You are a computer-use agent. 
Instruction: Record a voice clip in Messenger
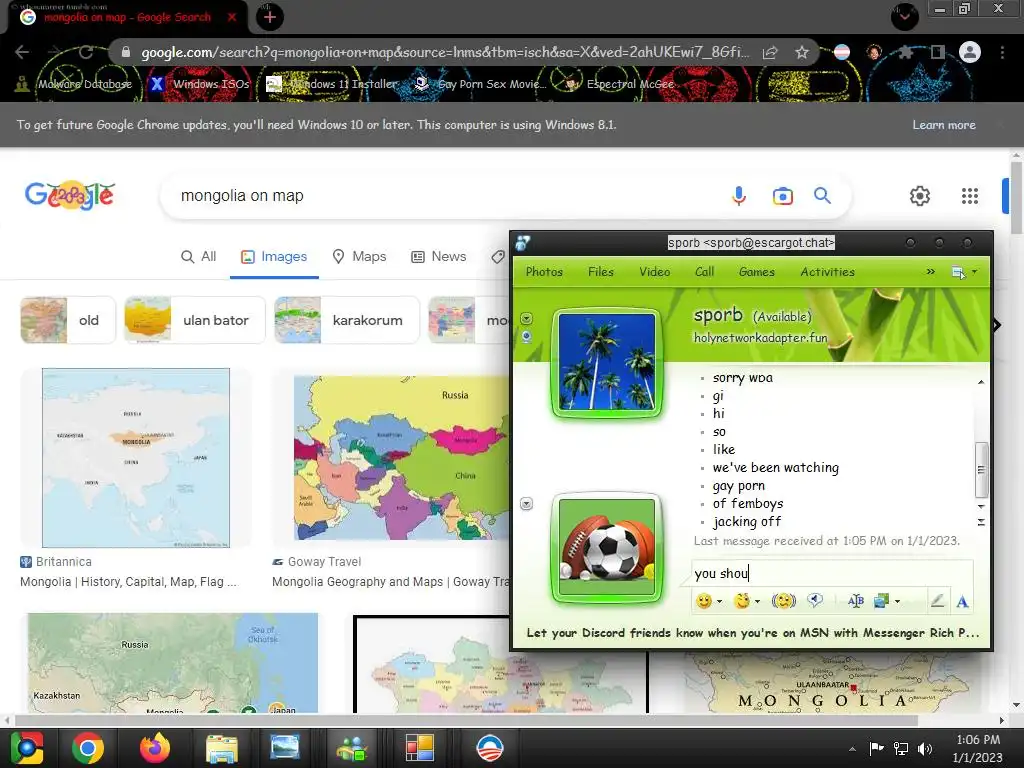coord(814,600)
